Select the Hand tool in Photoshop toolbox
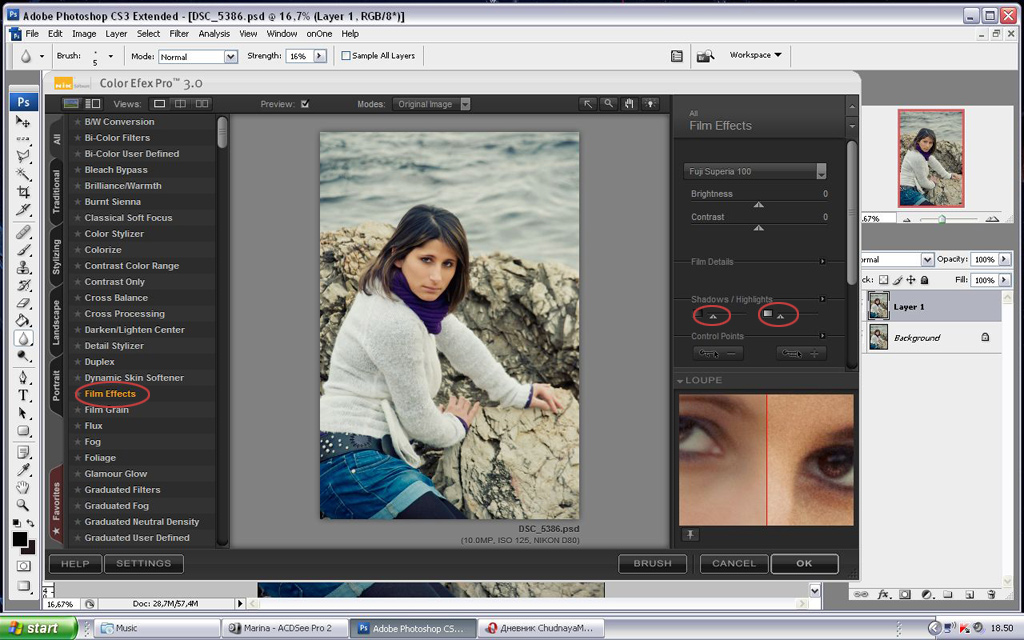 click(x=23, y=487)
